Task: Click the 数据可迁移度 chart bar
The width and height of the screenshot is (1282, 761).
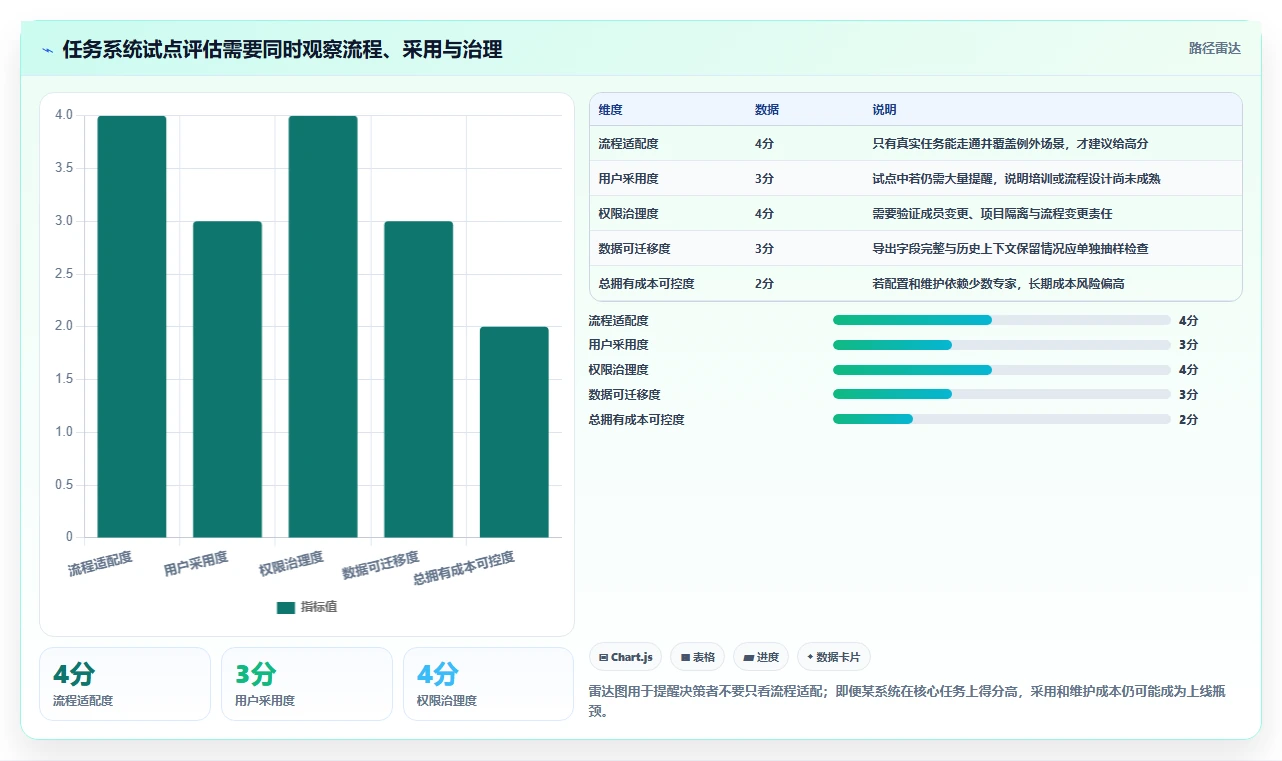Action: [418, 380]
